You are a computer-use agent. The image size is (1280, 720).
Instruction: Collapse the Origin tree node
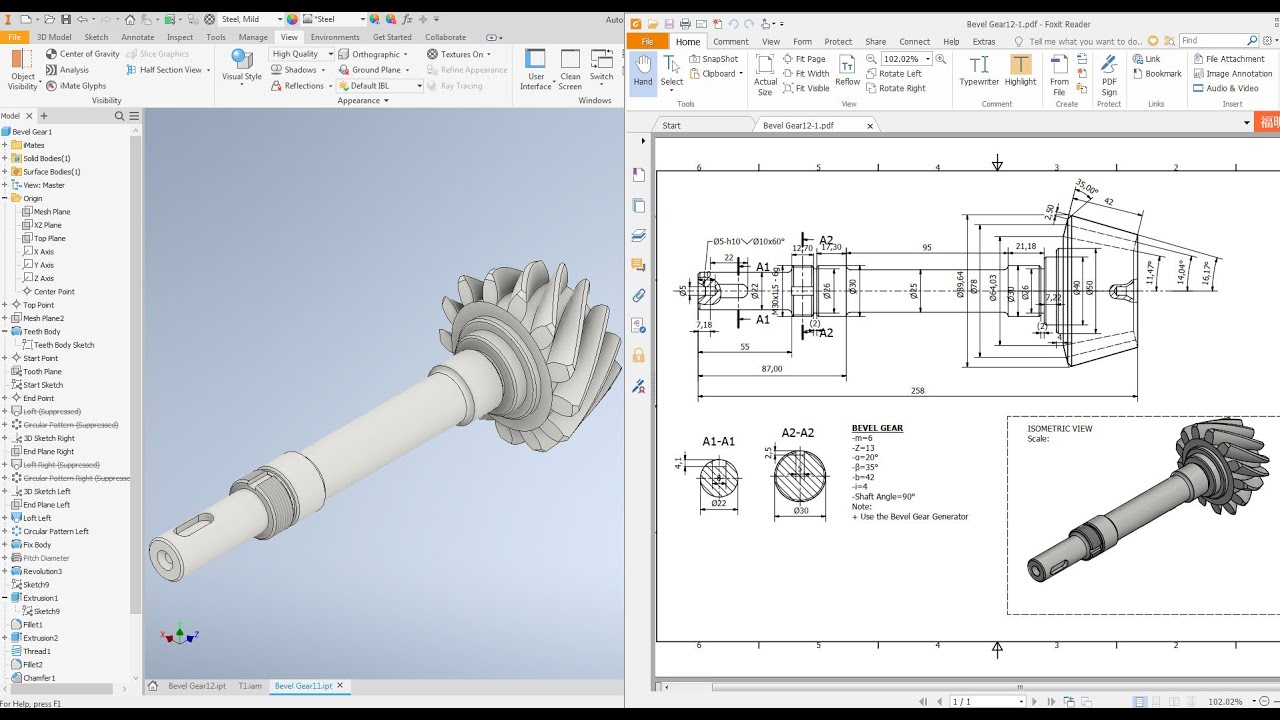(x=5, y=198)
